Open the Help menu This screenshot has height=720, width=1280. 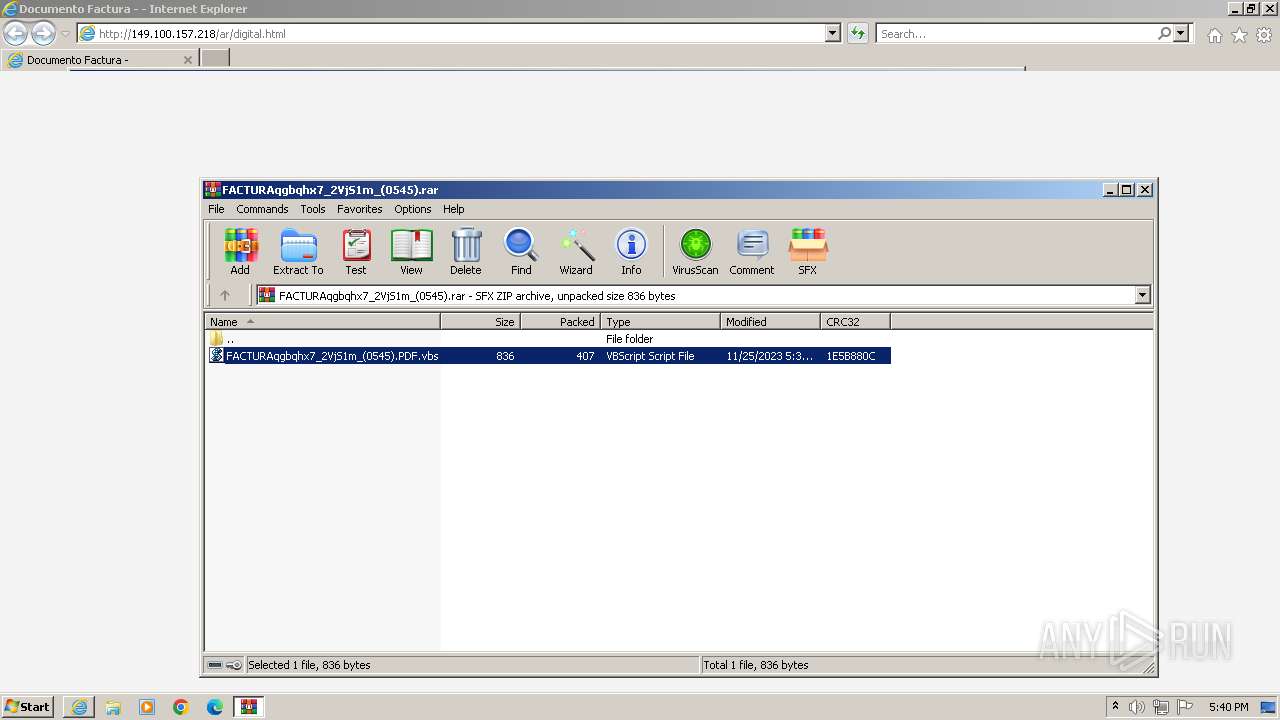pos(454,209)
